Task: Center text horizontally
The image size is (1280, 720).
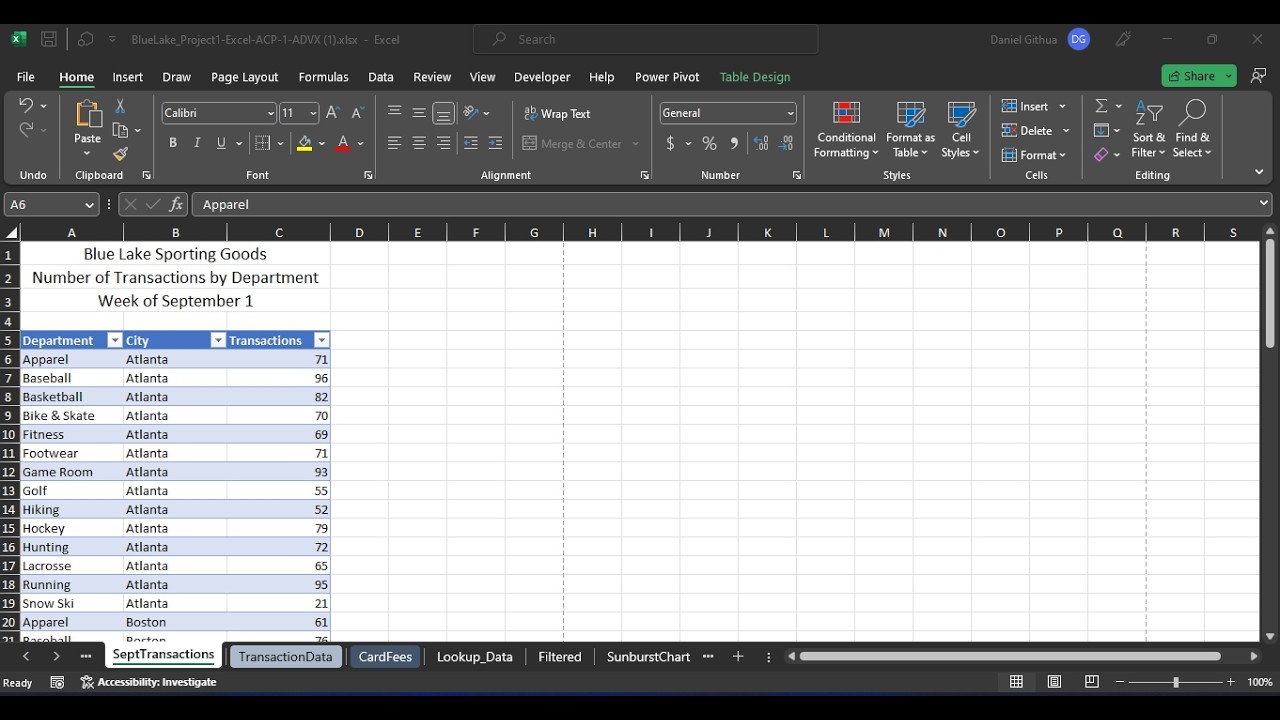Action: click(419, 143)
